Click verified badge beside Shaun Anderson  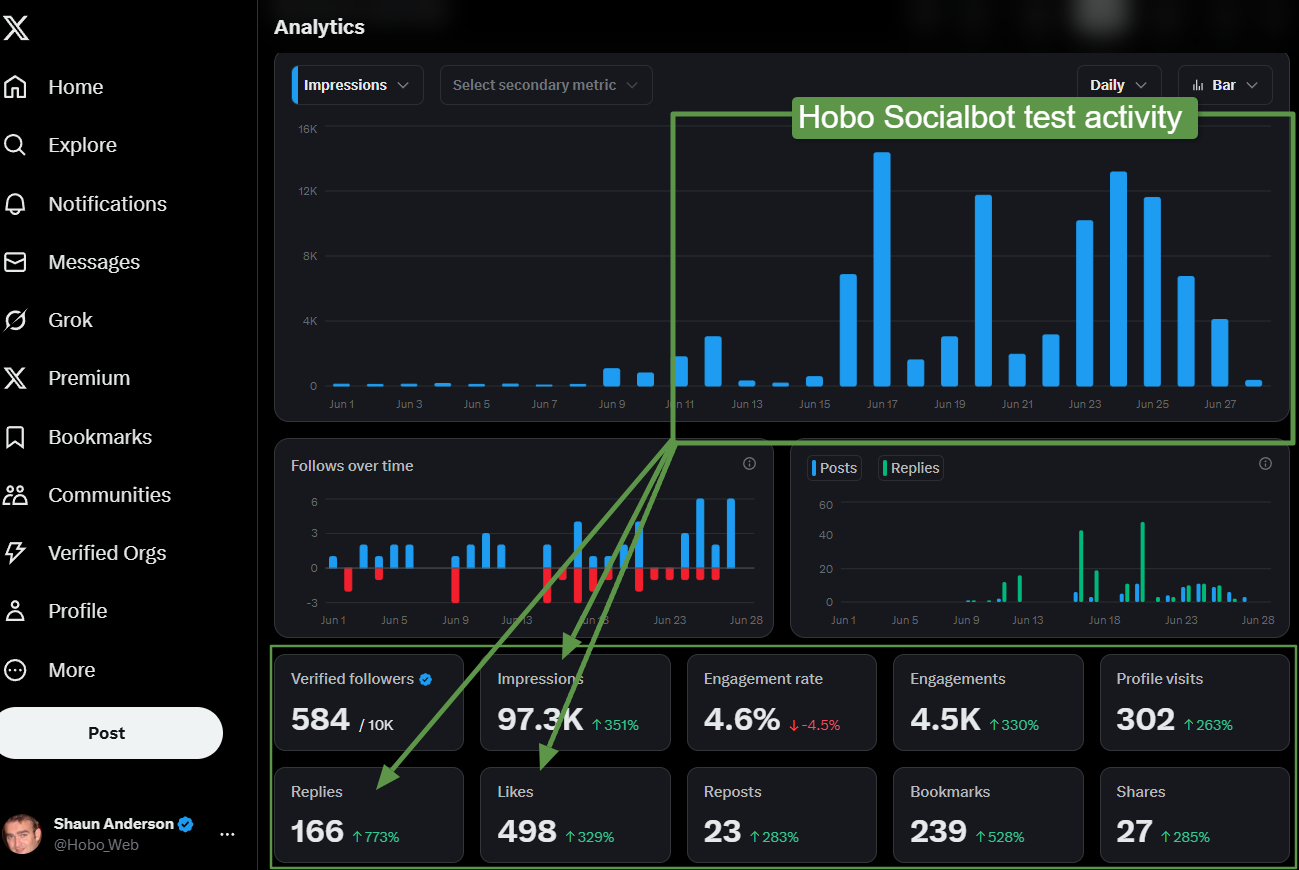(x=185, y=825)
